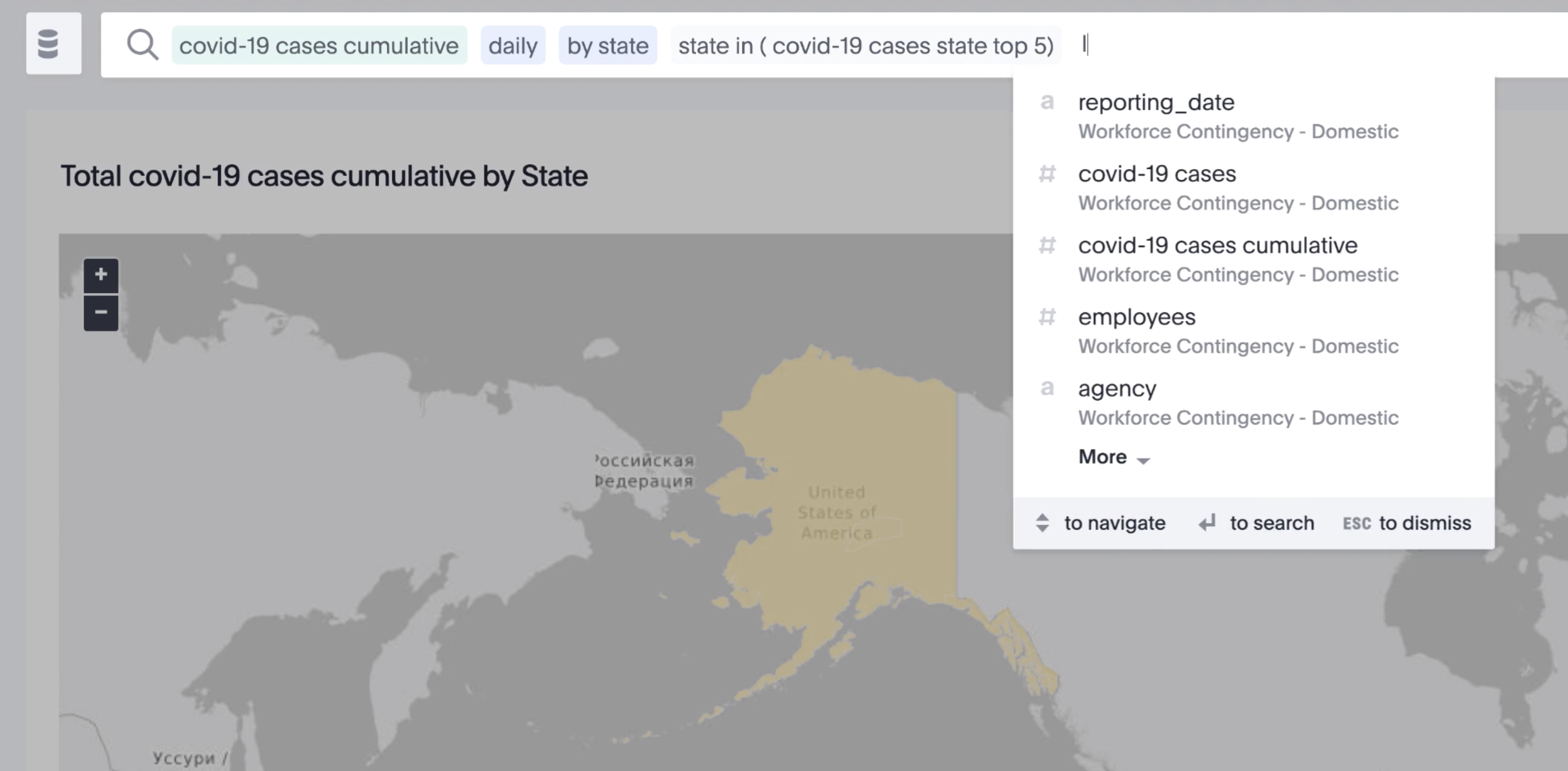The width and height of the screenshot is (1568, 771).
Task: Click the 'covid-19 cases cumulative' search token
Action: pos(318,45)
